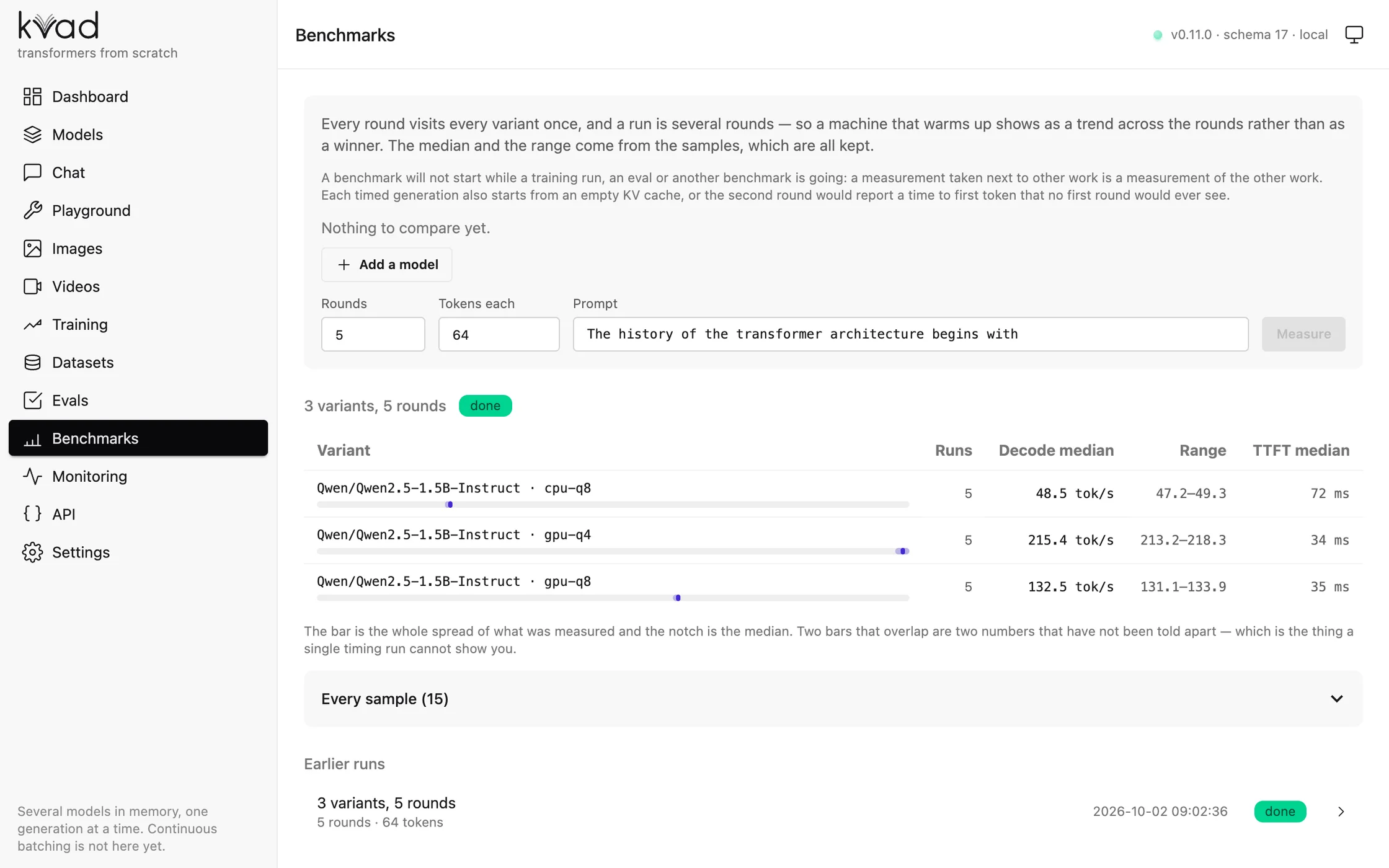Open earlier run details via chevron arrow
The image size is (1389, 868).
1341,812
